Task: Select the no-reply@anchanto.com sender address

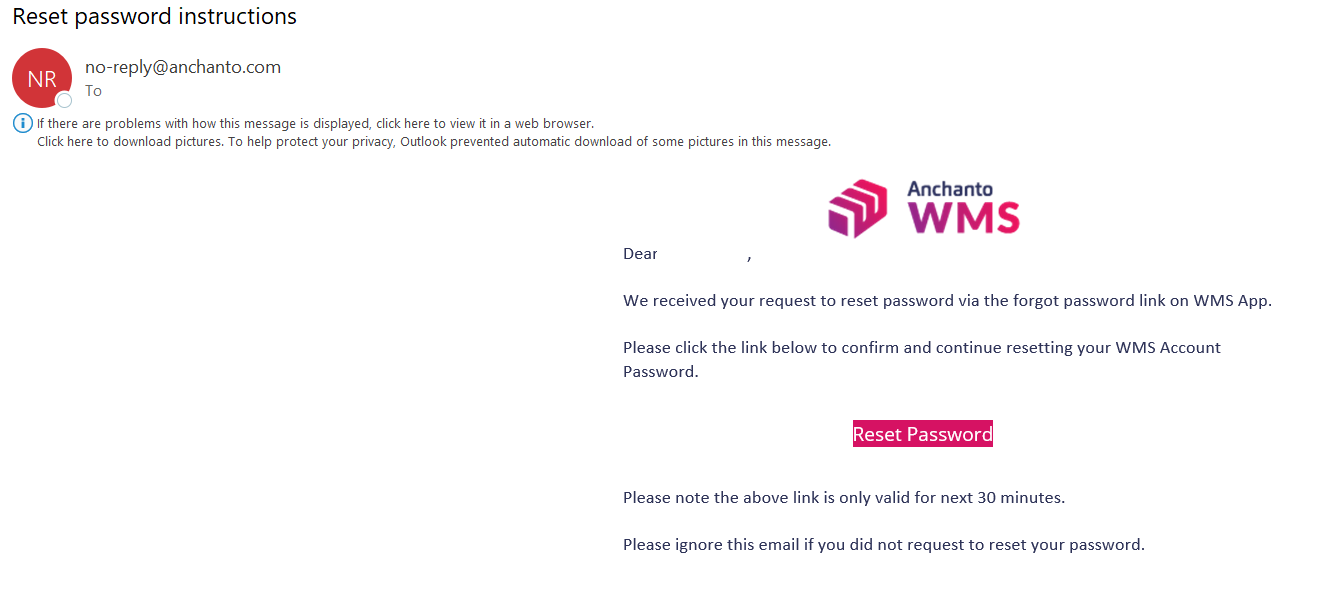Action: click(x=183, y=67)
